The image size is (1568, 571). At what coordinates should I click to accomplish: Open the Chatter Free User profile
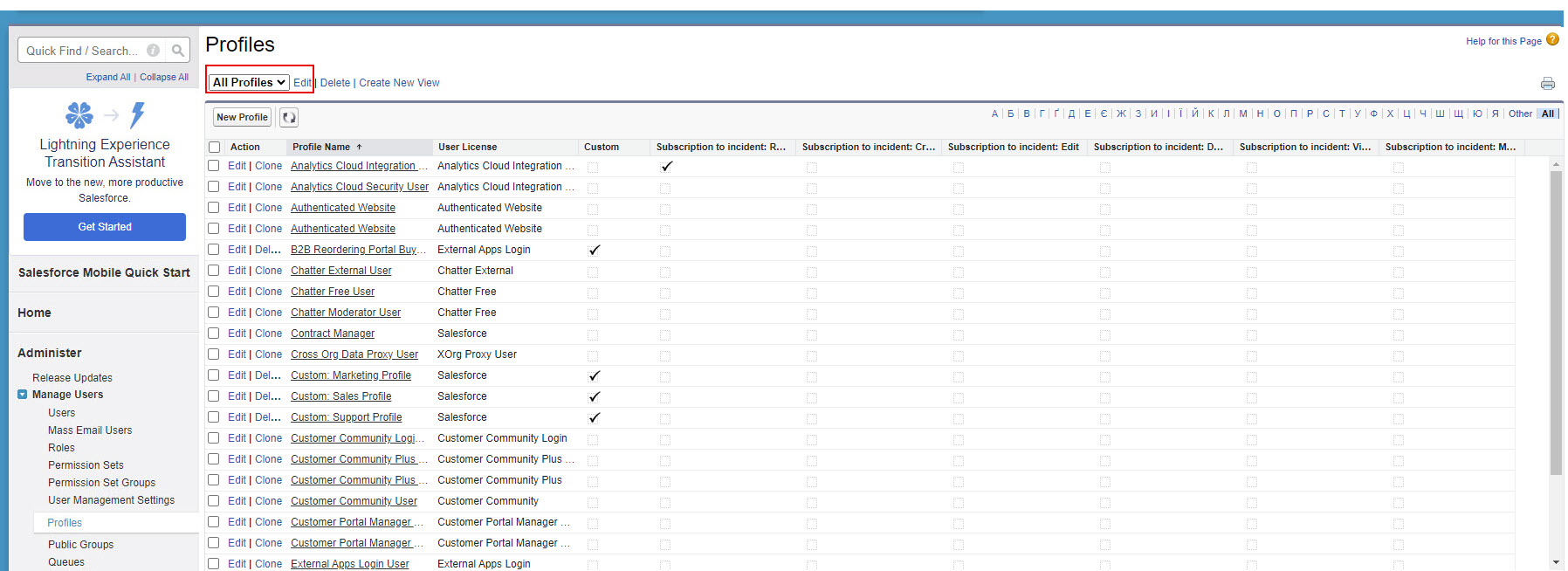pyautogui.click(x=333, y=292)
